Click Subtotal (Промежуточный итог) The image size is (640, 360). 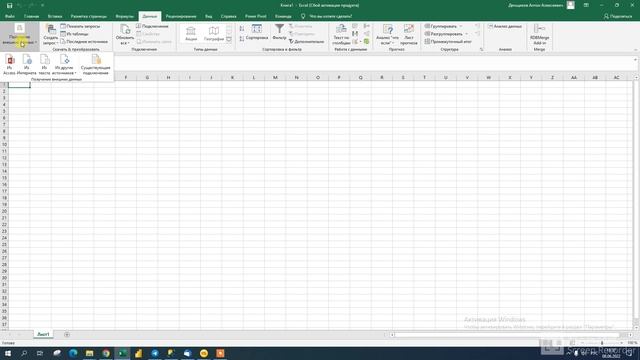[448, 42]
